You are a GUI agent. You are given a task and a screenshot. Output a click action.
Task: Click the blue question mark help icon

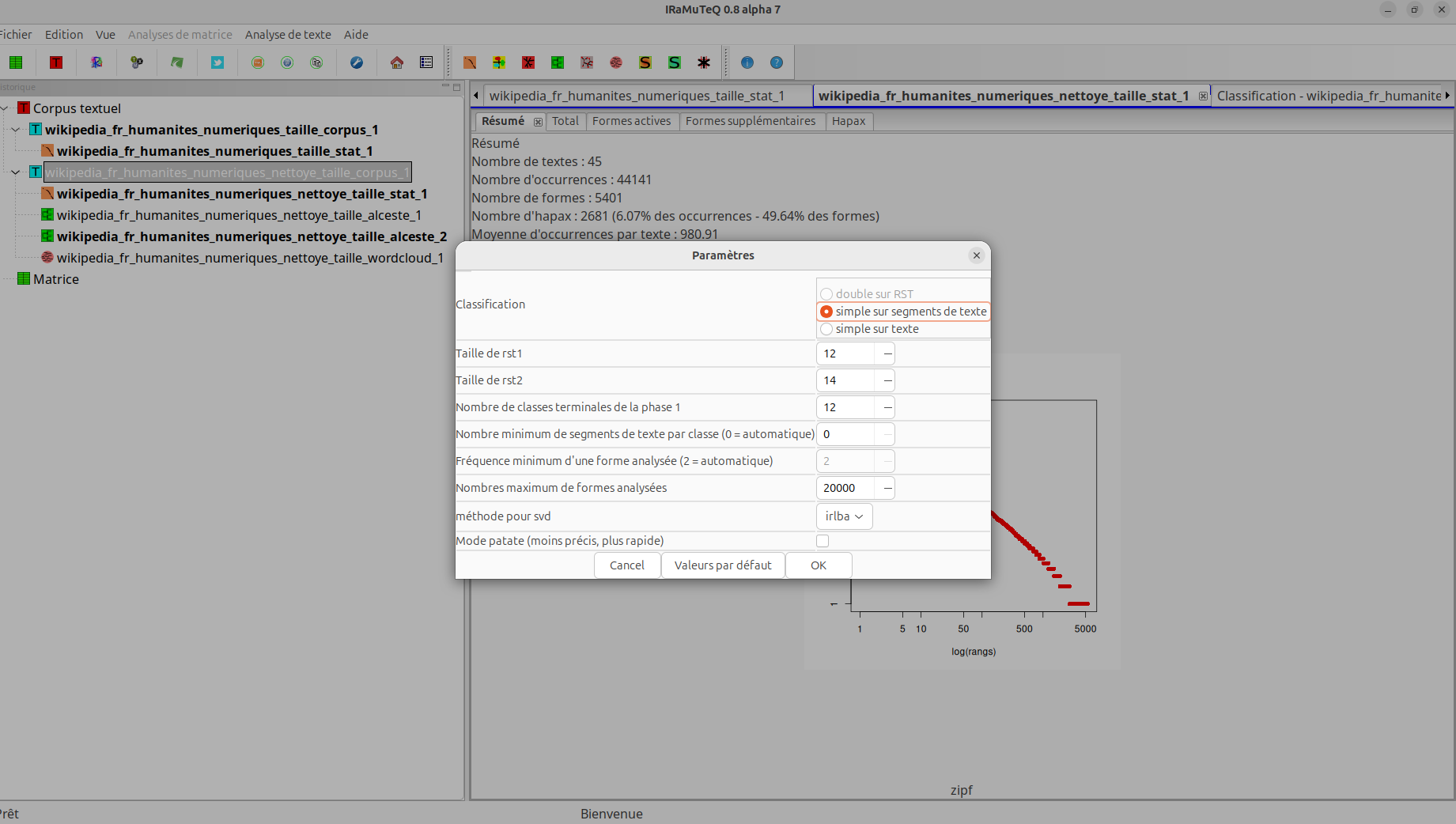(x=777, y=62)
